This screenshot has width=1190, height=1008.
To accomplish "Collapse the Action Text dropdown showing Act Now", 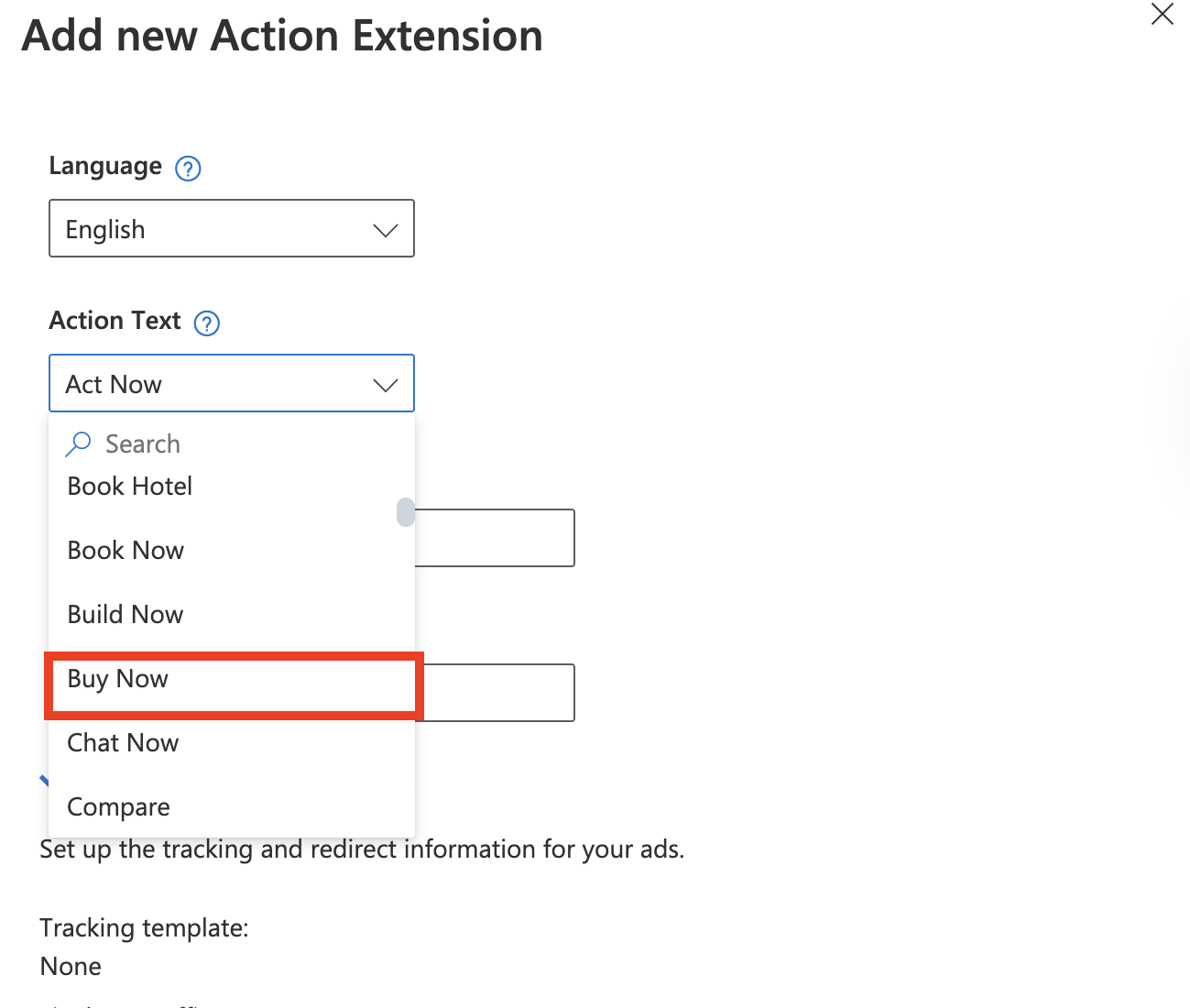I will coord(231,384).
